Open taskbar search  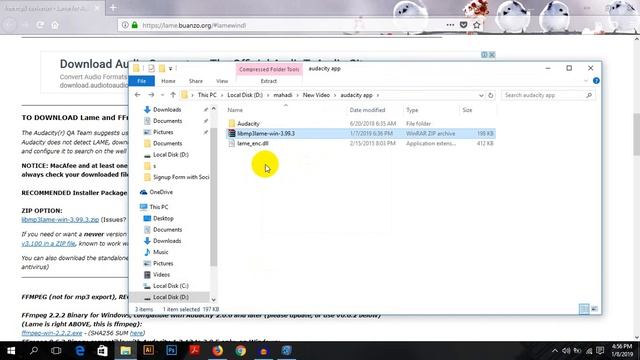(x=34, y=351)
